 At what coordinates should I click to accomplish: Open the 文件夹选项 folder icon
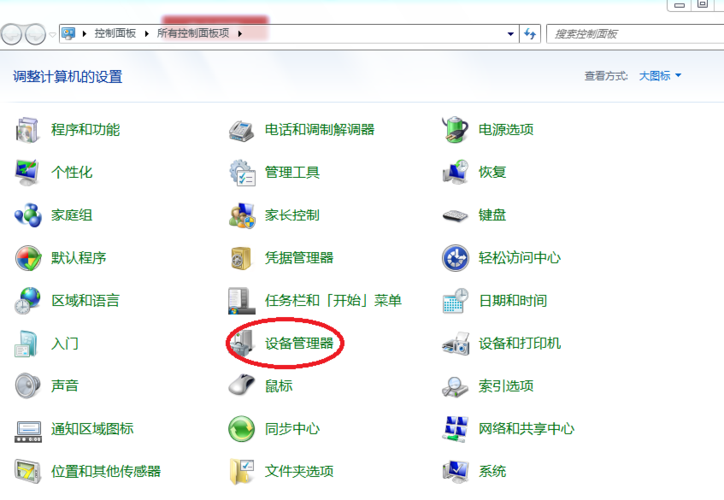pyautogui.click(x=242, y=471)
